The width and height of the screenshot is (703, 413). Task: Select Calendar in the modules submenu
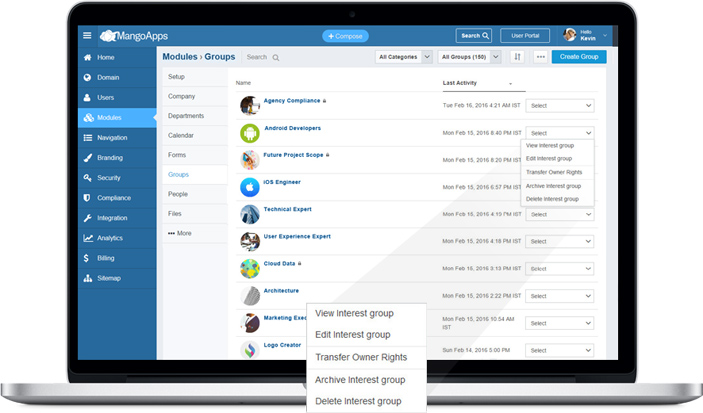coord(195,135)
